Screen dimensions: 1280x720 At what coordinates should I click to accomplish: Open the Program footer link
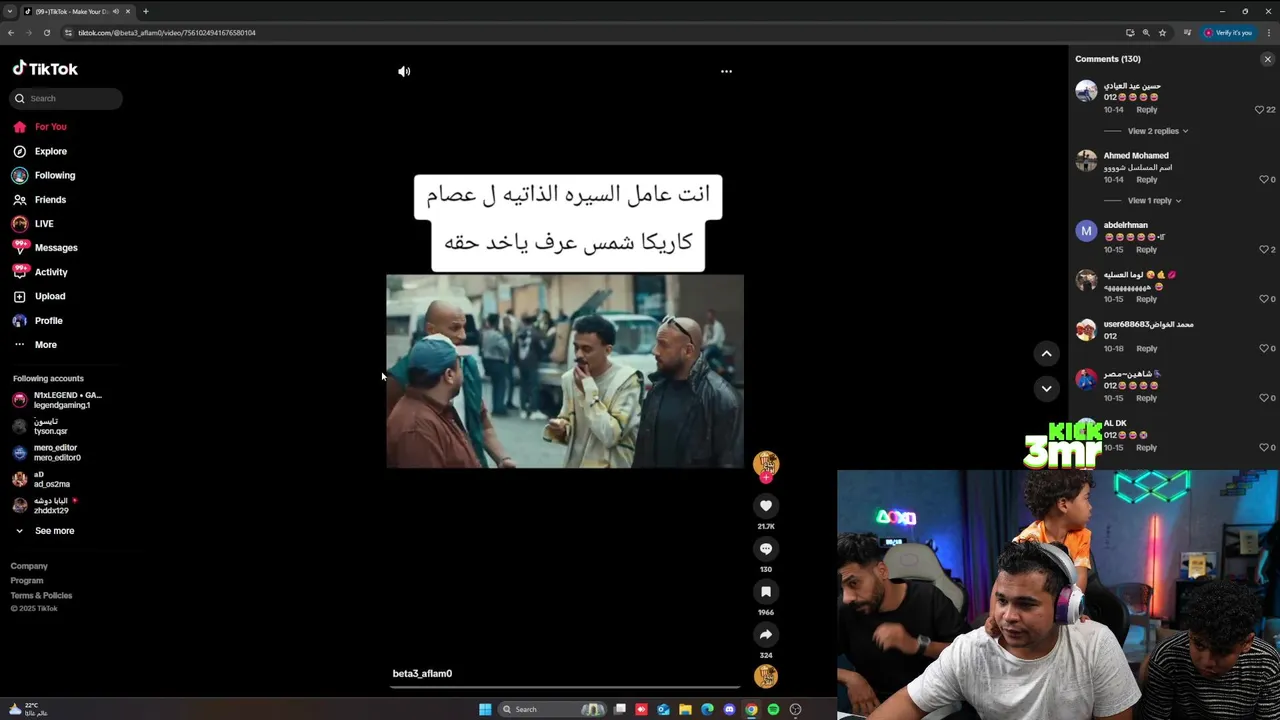click(x=27, y=581)
